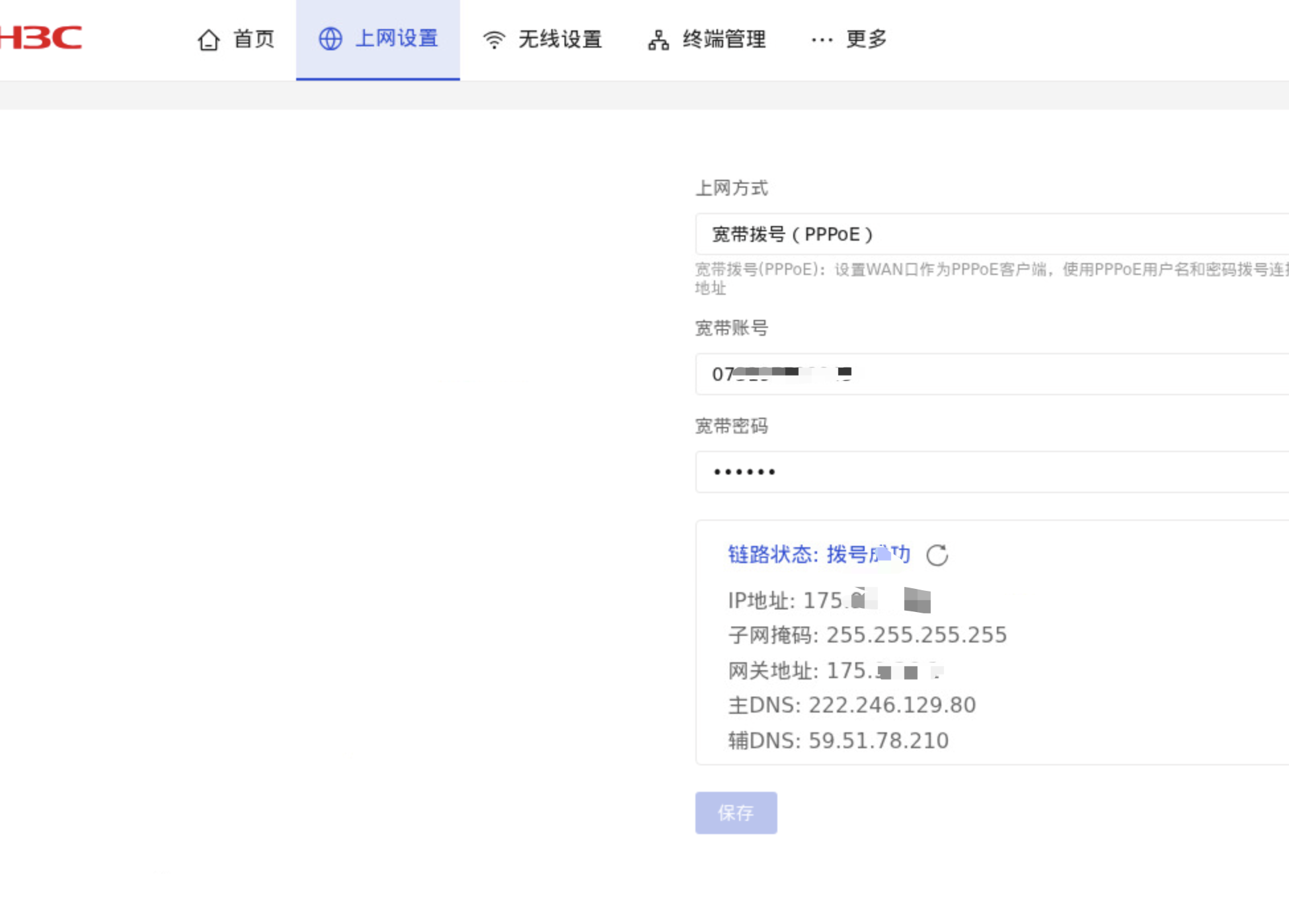This screenshot has width=1289, height=924.
Task: Click the 主DNS 222.246.129.80 line
Action: tap(851, 705)
